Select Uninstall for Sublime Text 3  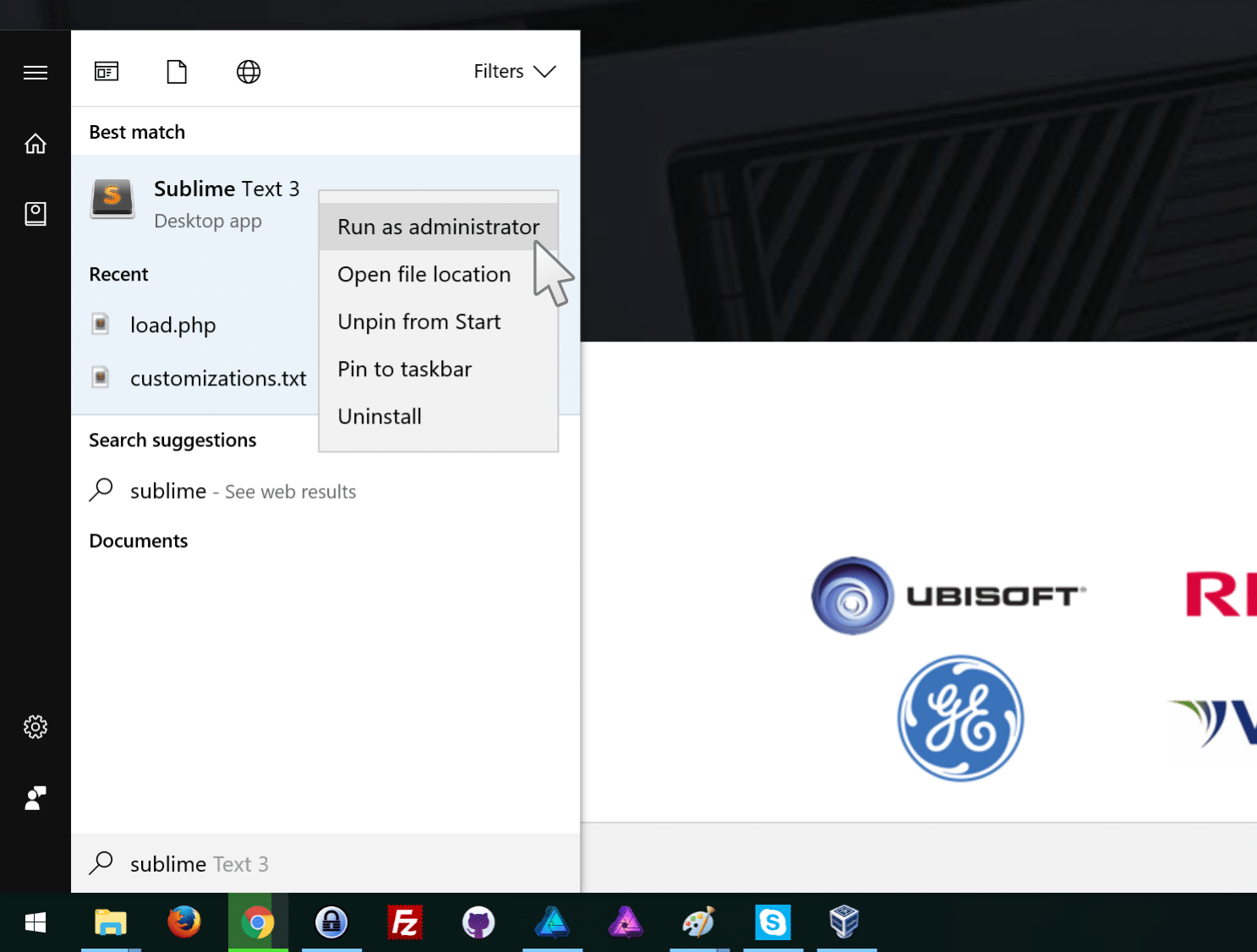tap(379, 416)
